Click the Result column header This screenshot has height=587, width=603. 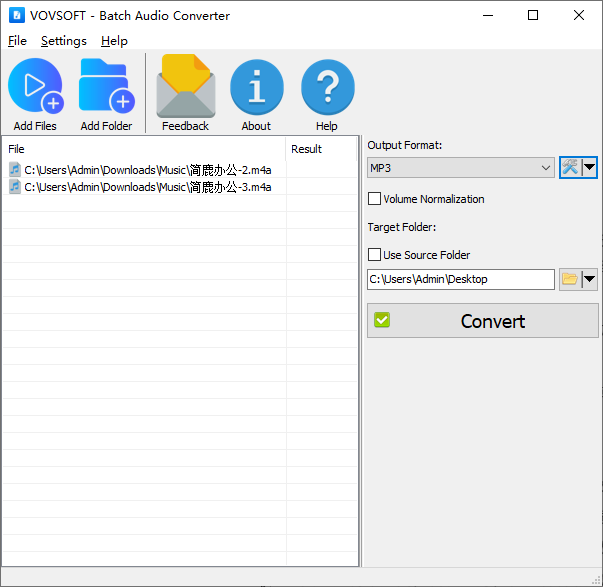click(x=306, y=149)
